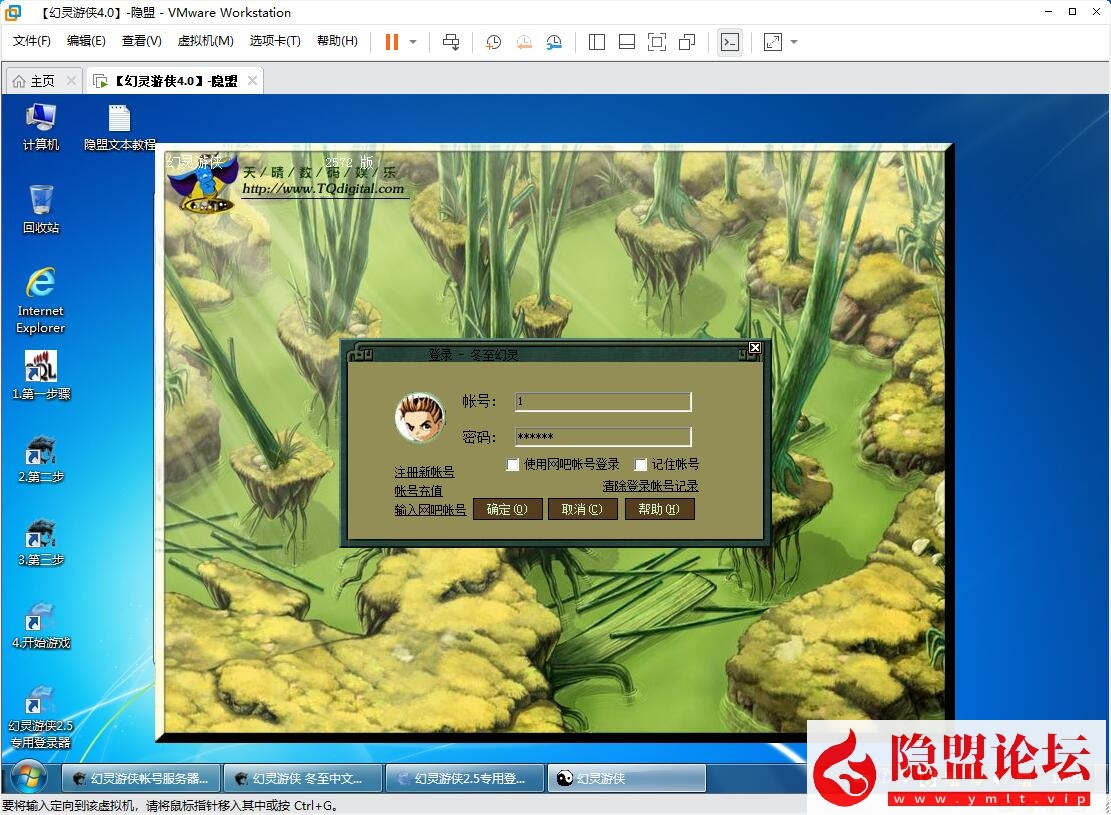Open the snapshot manager icon
The height and width of the screenshot is (815, 1111).
point(554,42)
